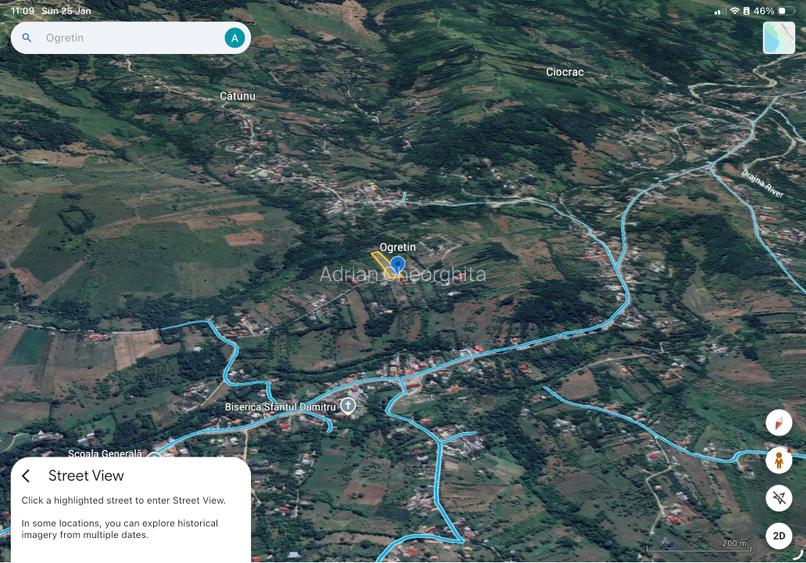Click the Drajna River label
Image resolution: width=806 pixels, height=563 pixels.
[x=762, y=184]
